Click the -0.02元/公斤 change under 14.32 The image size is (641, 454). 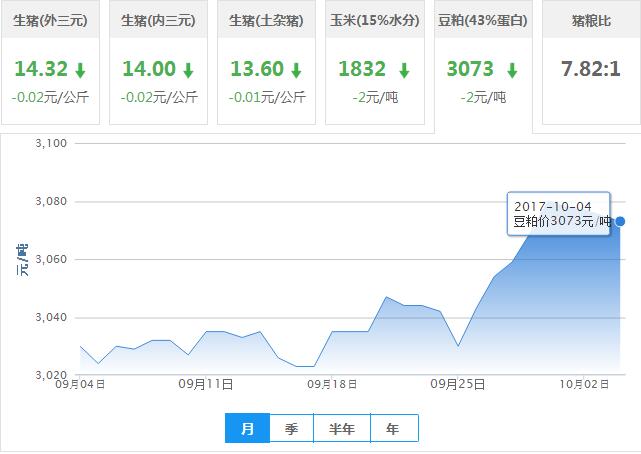50,97
